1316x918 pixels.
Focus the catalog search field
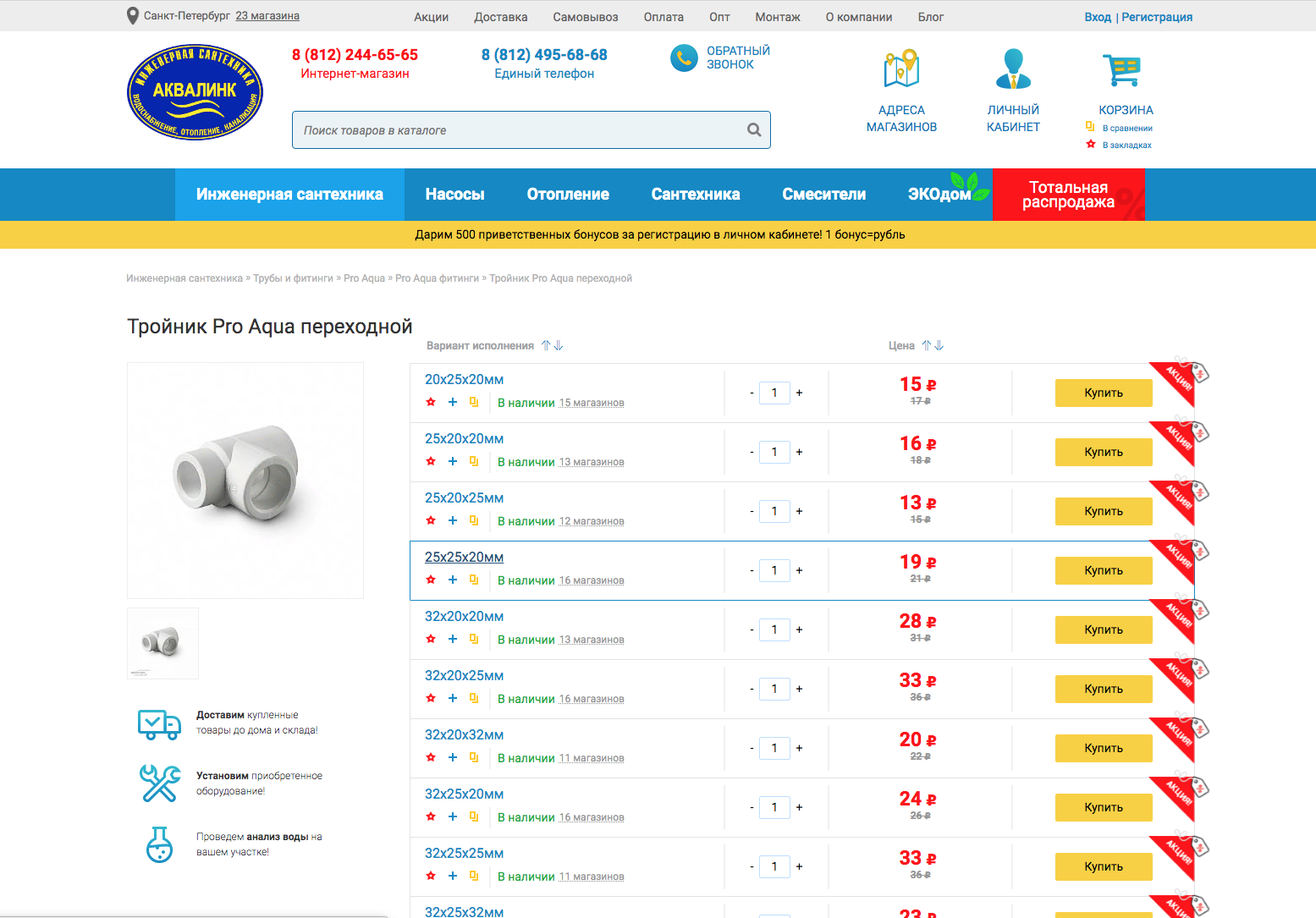point(531,130)
